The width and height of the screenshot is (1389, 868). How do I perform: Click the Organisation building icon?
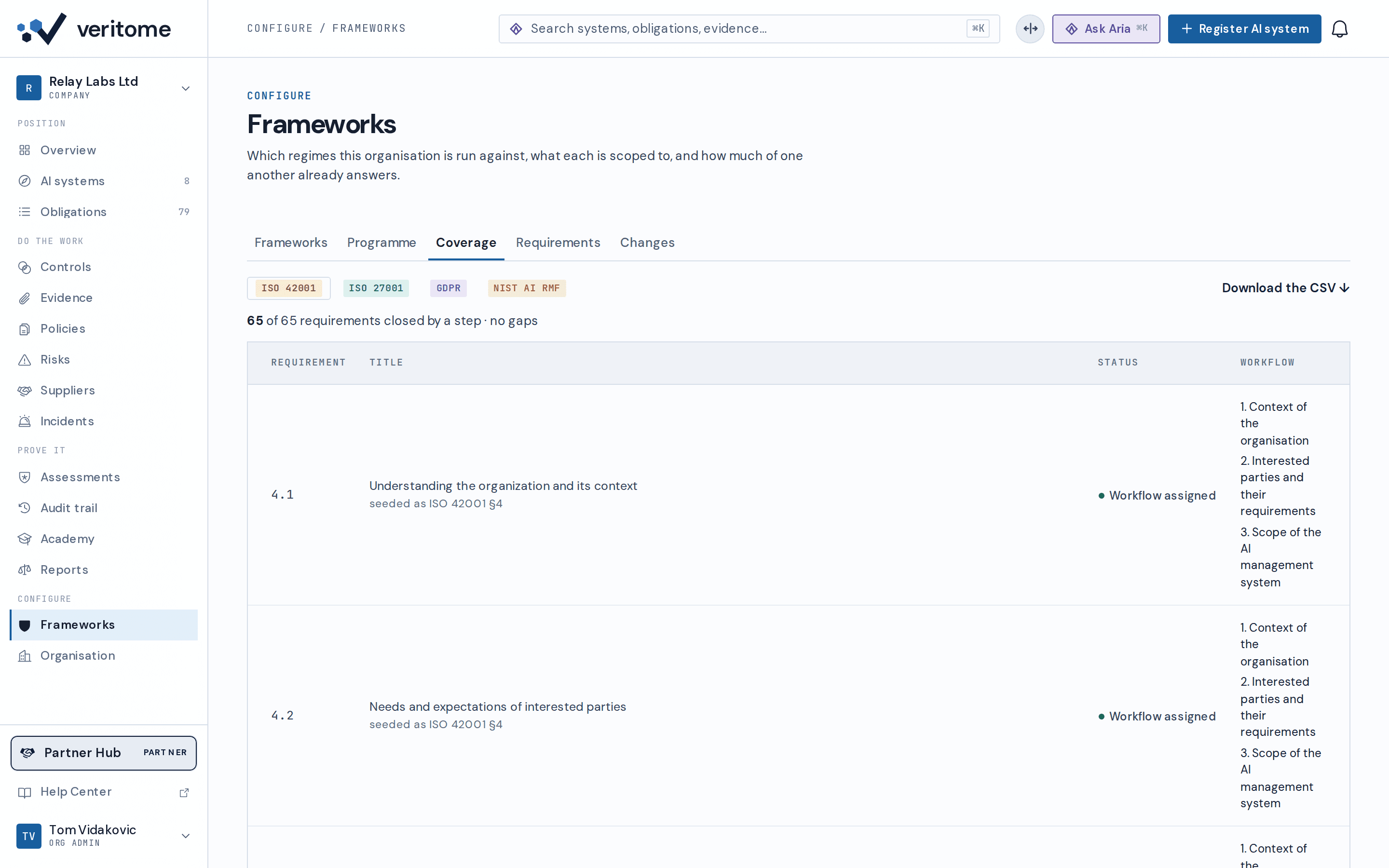(24, 656)
